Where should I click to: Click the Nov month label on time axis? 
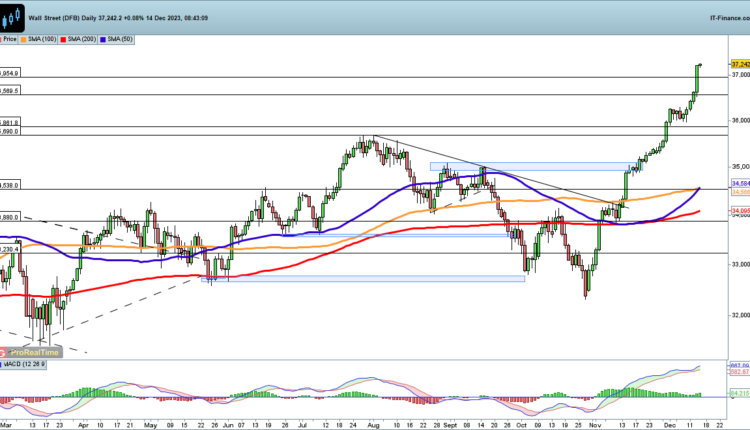(585, 425)
